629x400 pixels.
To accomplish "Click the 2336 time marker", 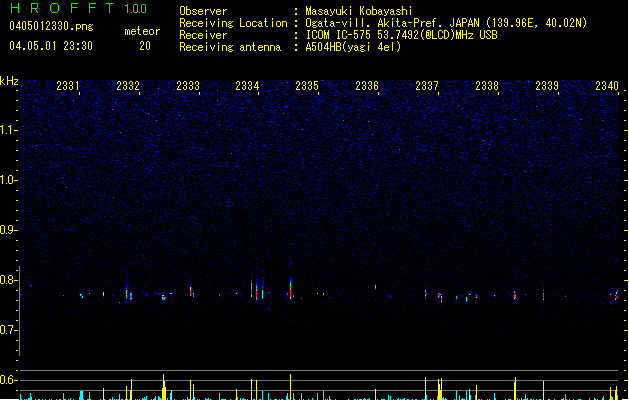I will pyautogui.click(x=367, y=86).
